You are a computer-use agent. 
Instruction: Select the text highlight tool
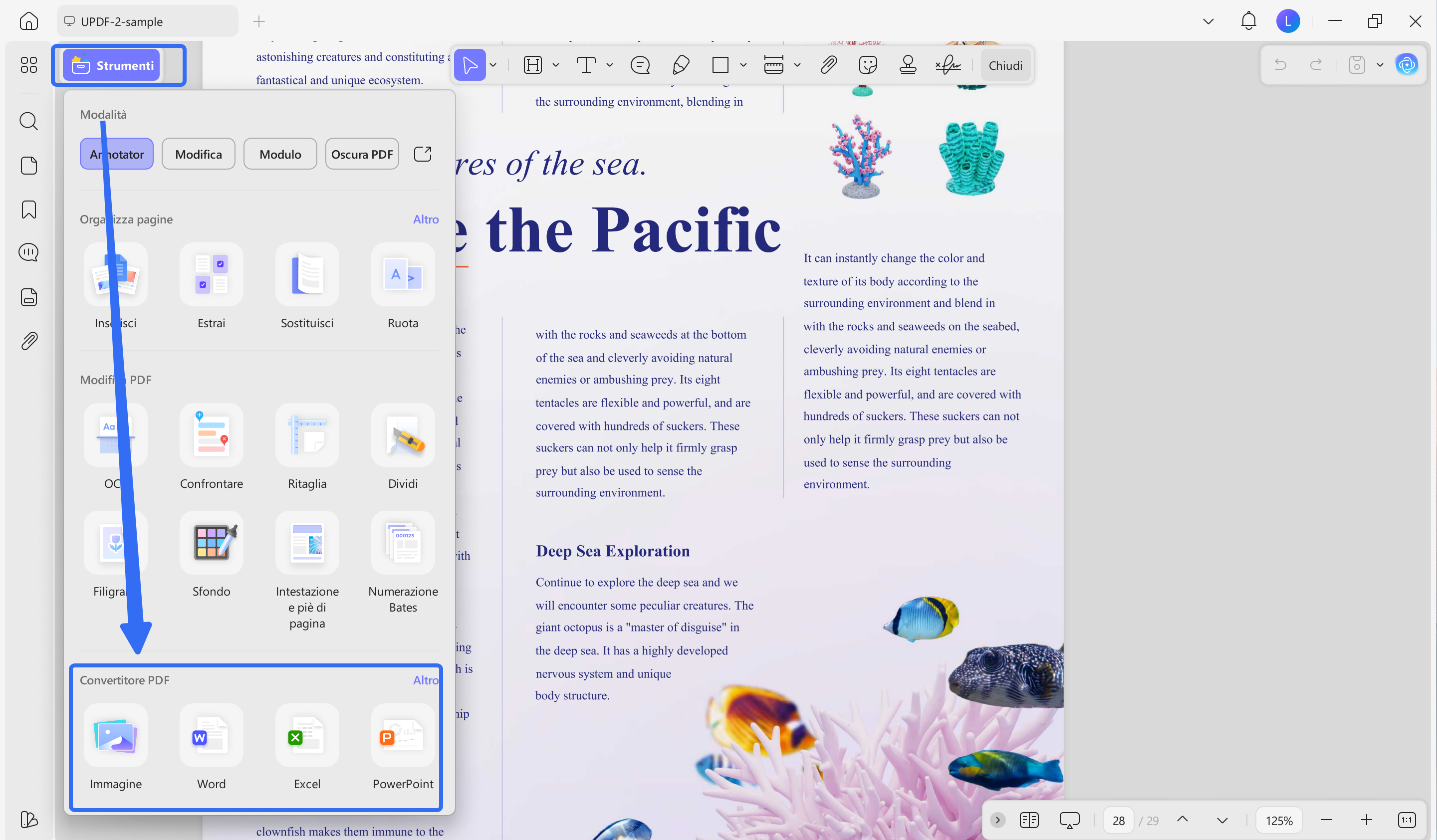click(532, 65)
